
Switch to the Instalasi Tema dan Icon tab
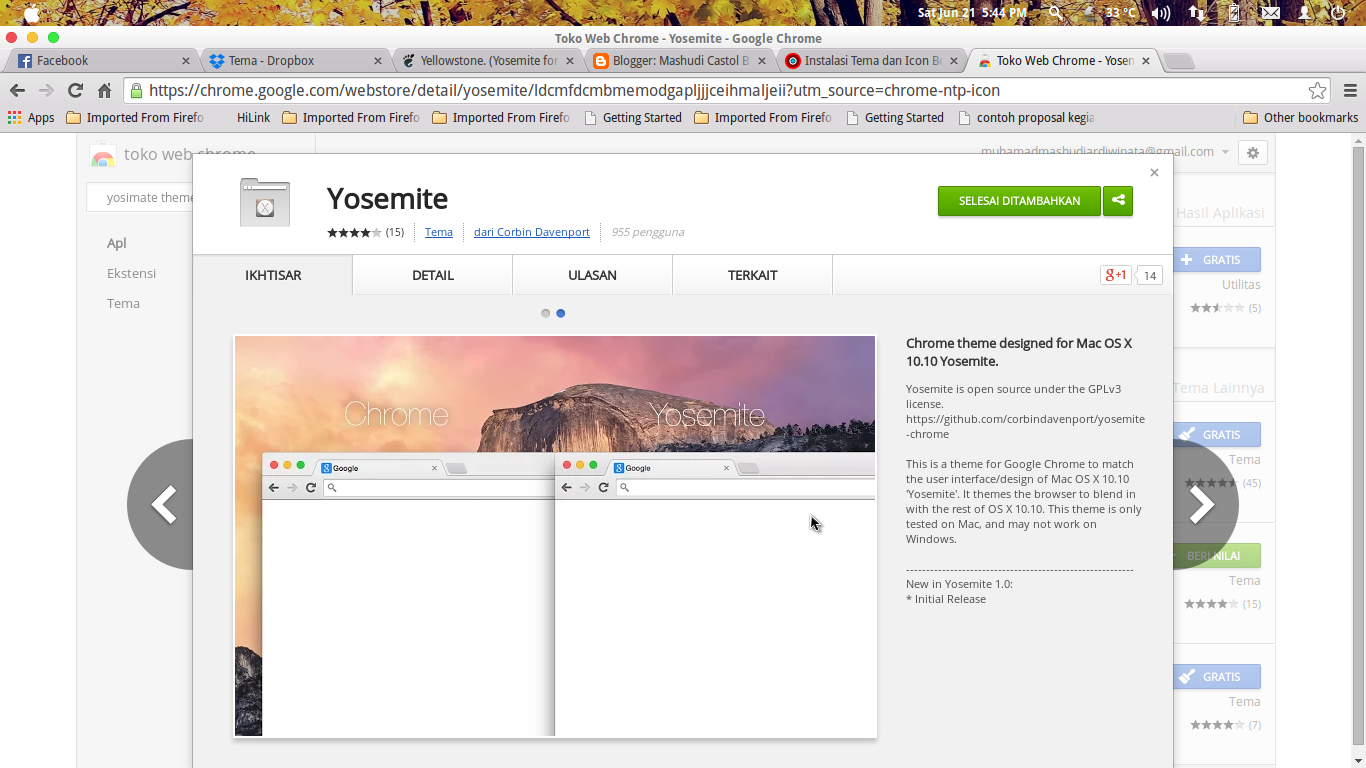pyautogui.click(x=871, y=61)
